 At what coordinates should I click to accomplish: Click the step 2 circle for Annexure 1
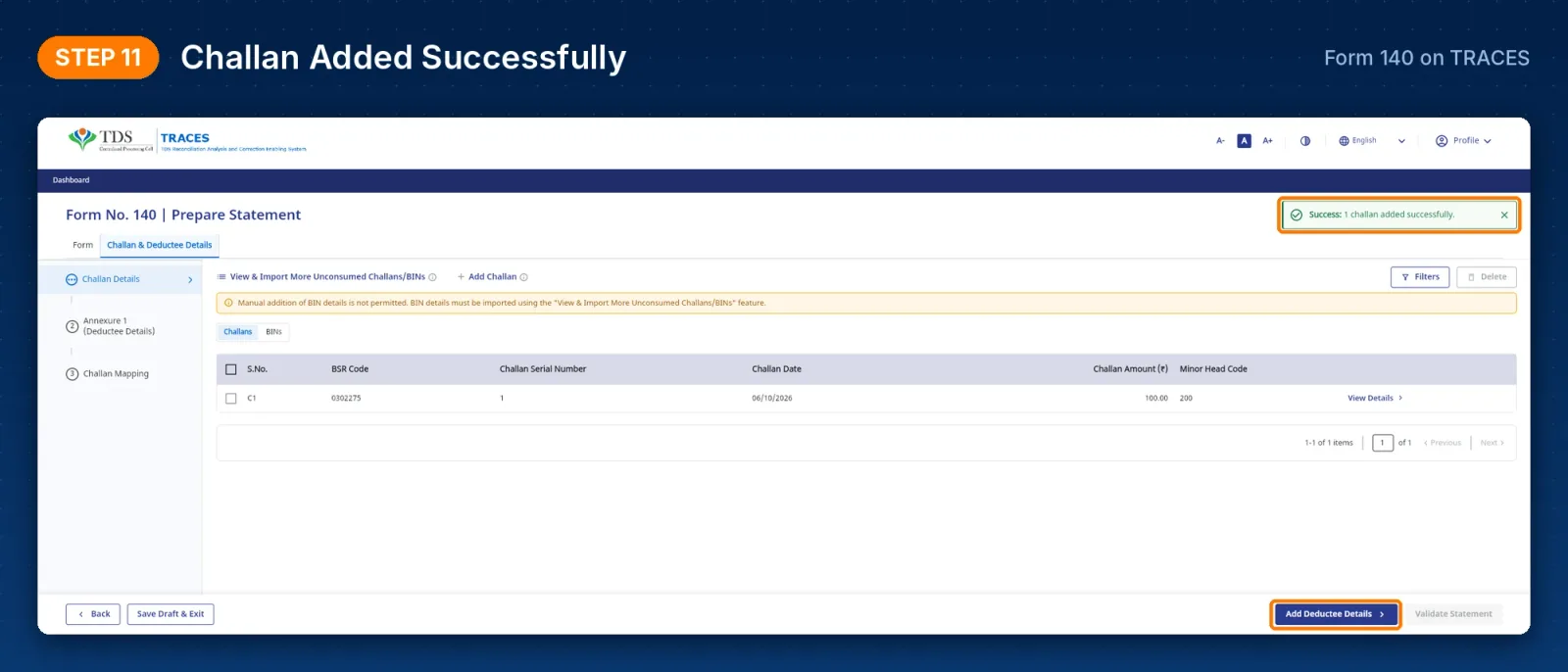[x=72, y=326]
